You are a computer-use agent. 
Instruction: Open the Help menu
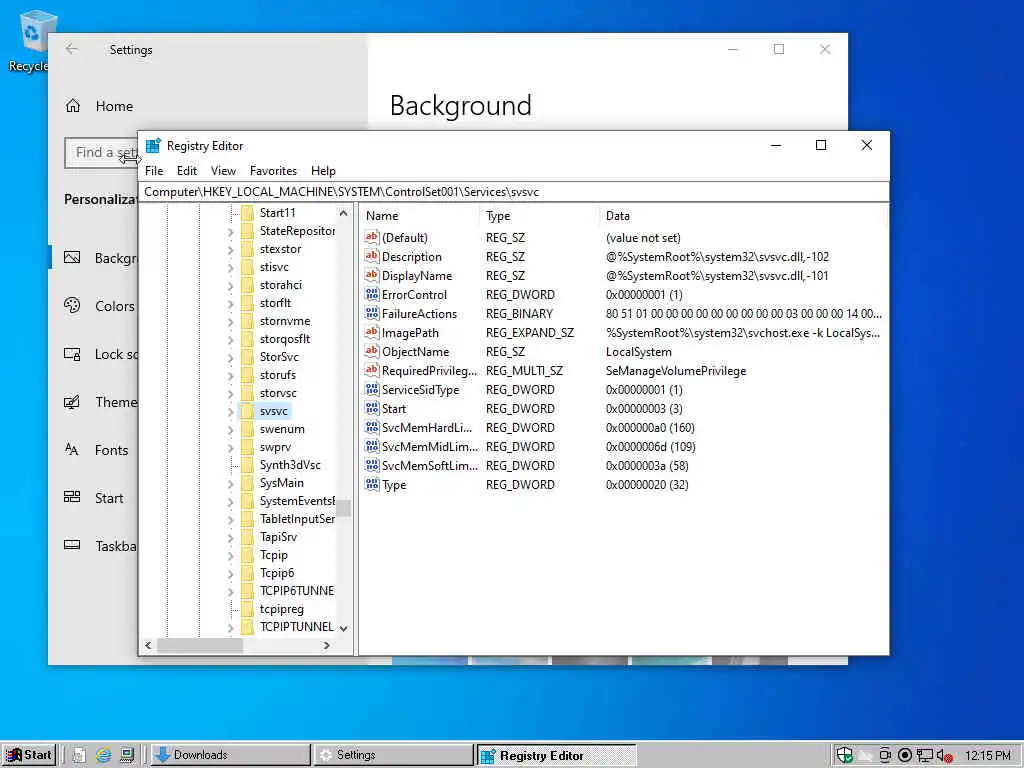[x=323, y=170]
